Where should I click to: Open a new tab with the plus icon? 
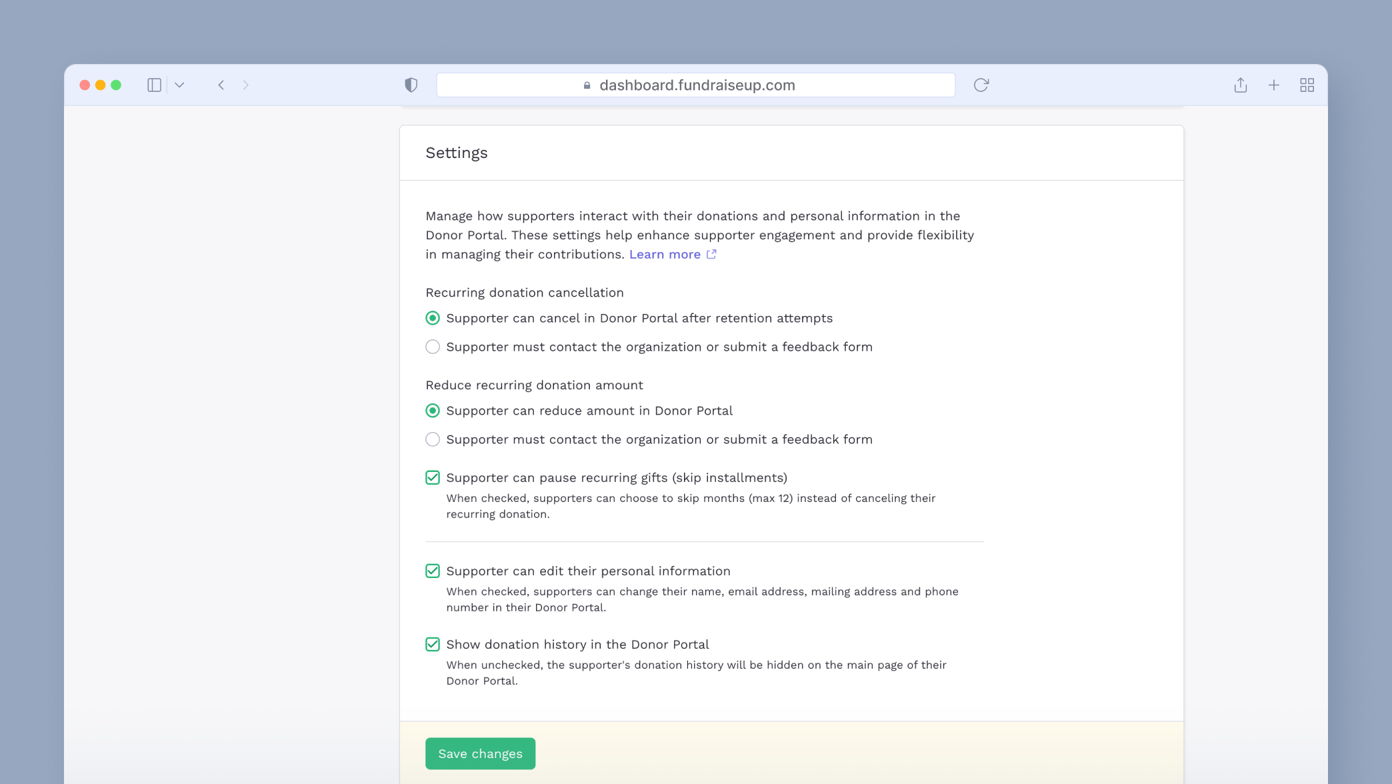(x=1274, y=85)
